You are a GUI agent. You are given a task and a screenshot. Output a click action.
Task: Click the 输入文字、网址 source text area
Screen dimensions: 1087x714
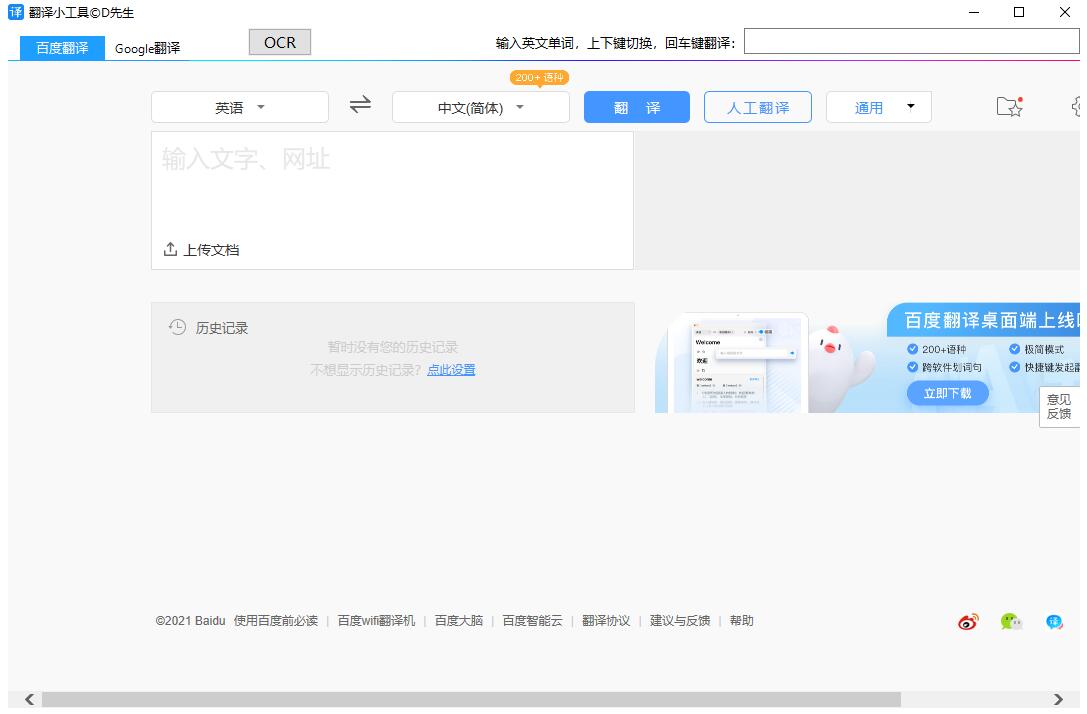click(x=392, y=200)
